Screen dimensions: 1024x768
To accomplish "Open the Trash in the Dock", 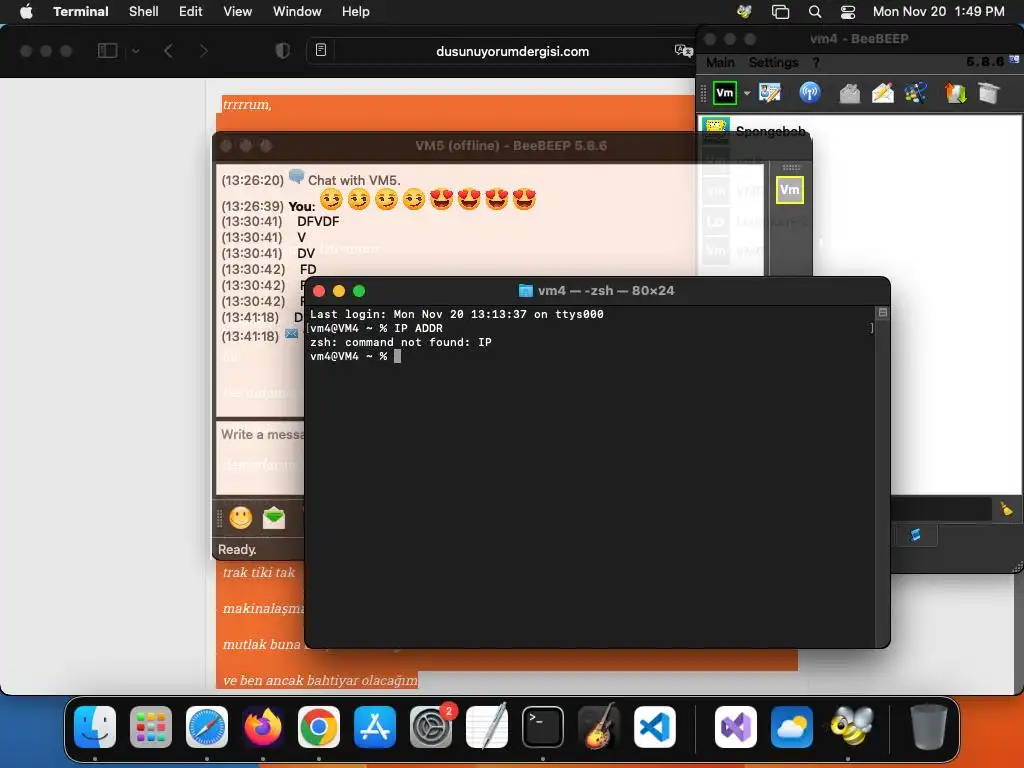I will 928,727.
